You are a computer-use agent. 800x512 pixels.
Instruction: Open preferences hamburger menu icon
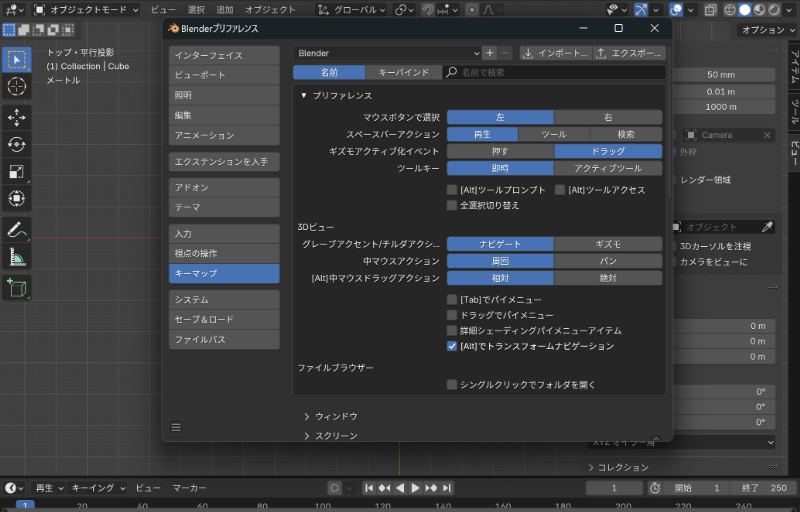176,427
